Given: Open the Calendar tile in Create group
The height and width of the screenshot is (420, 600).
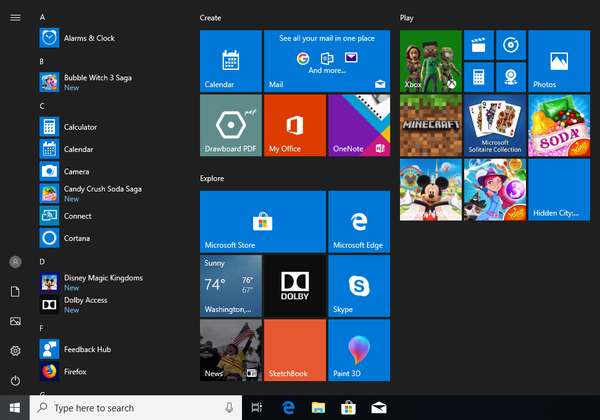Looking at the screenshot, I should tap(231, 61).
